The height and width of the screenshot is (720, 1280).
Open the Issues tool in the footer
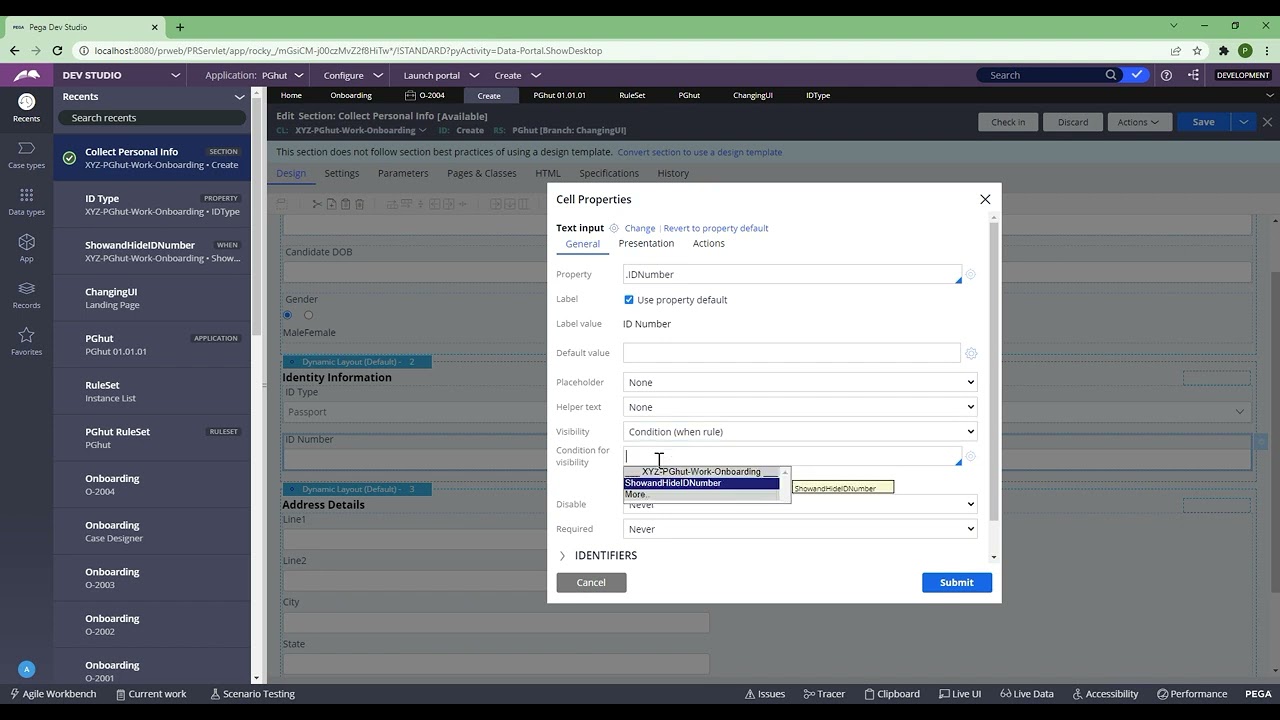click(x=765, y=694)
